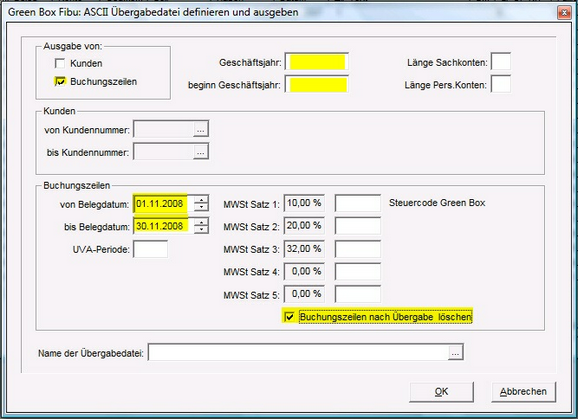Close the Green Box Fibu dialog
The height and width of the screenshot is (419, 578).
pos(564,13)
